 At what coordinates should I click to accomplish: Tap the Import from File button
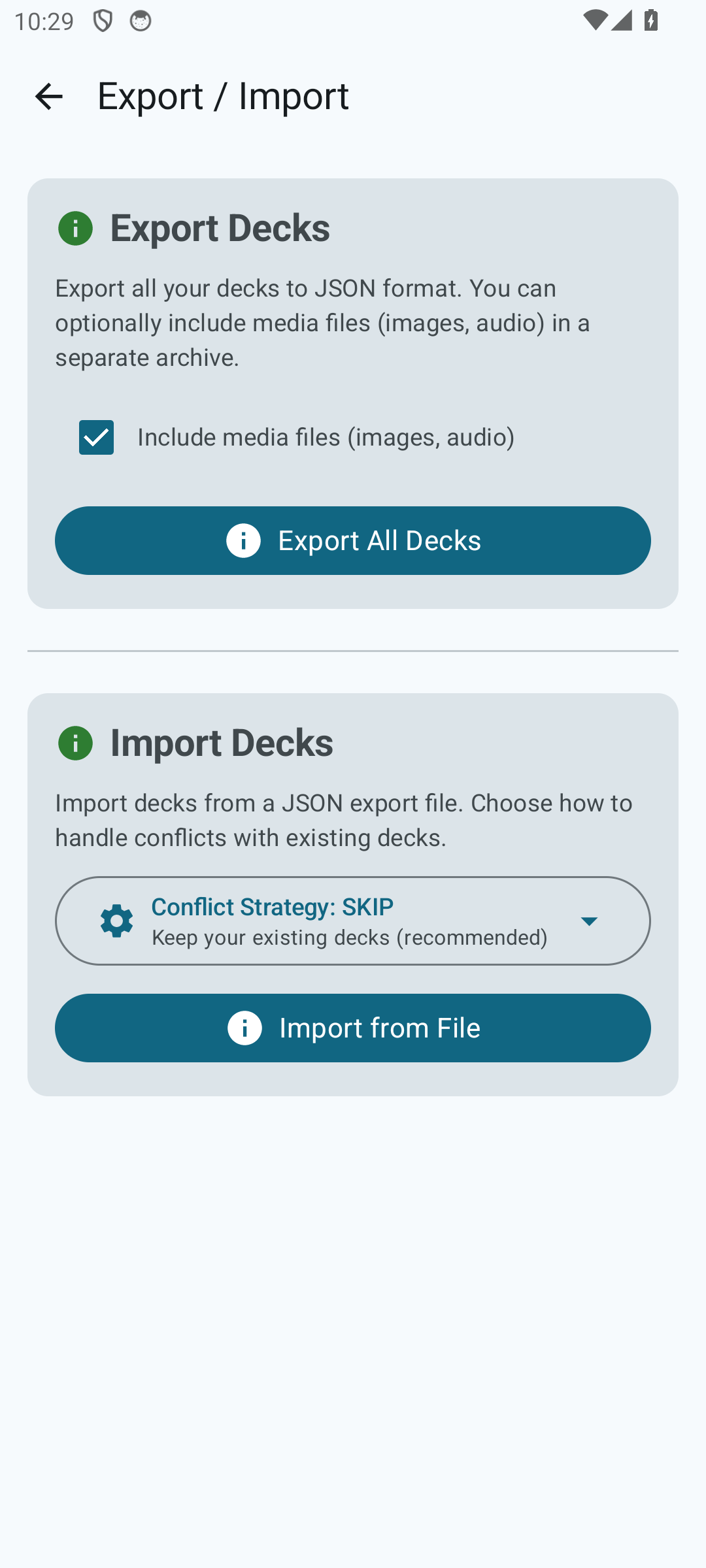353,1028
